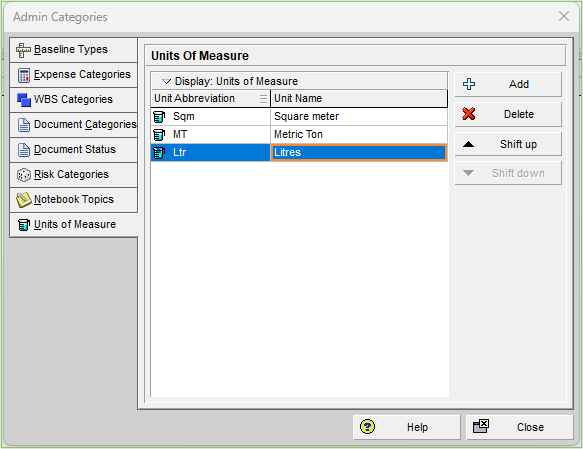
Task: Sort by Unit Name column header
Action: tap(359, 98)
